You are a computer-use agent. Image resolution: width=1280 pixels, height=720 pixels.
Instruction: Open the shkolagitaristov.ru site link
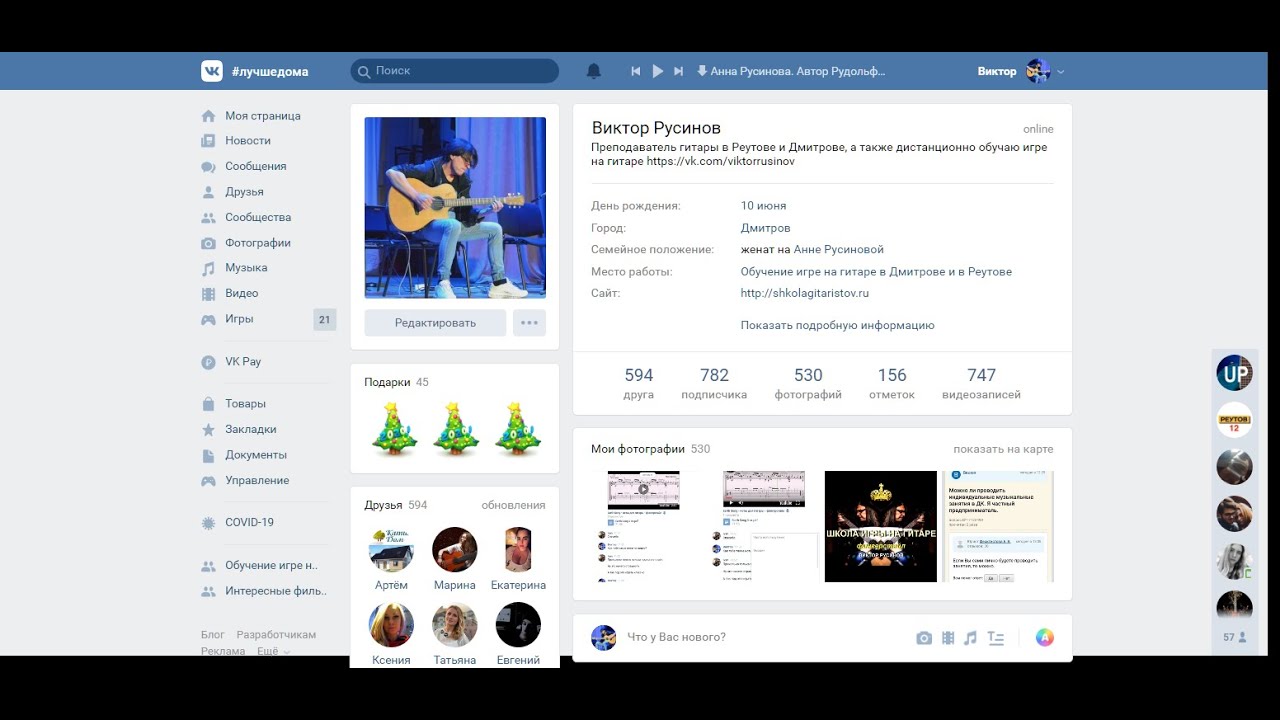point(805,294)
